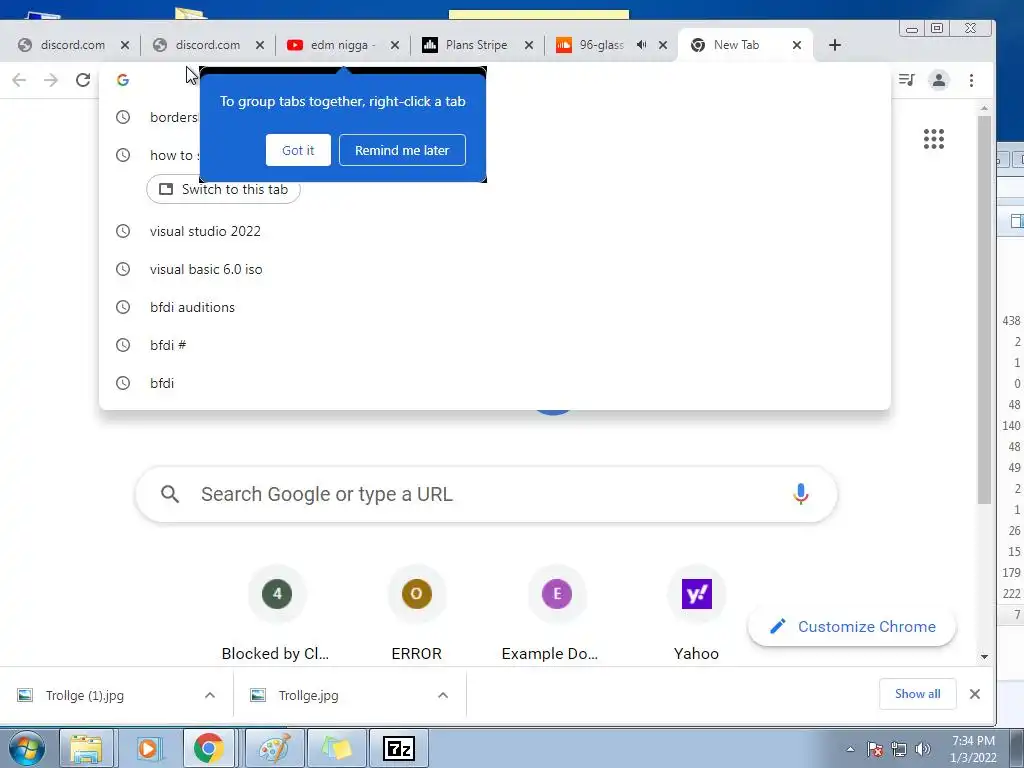Click the Search Google or type a URL box
The height and width of the screenshot is (768, 1024).
point(486,494)
